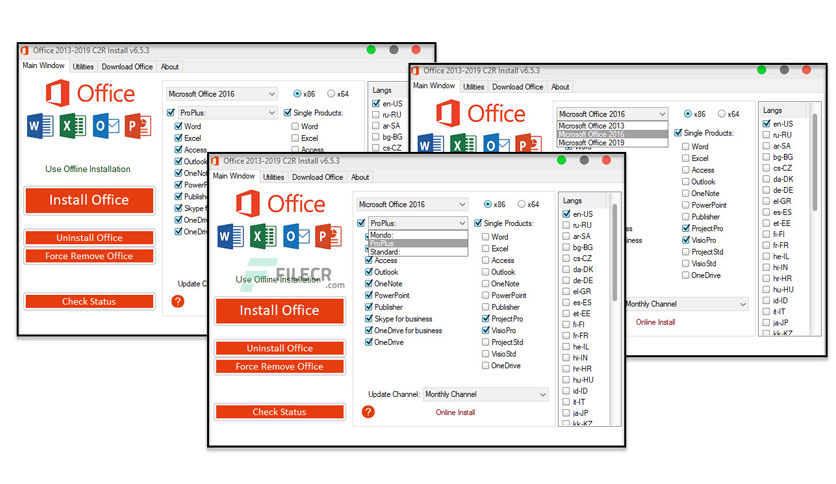Click Online Install link in front window
Image resolution: width=836 pixels, height=484 pixels.
455,412
